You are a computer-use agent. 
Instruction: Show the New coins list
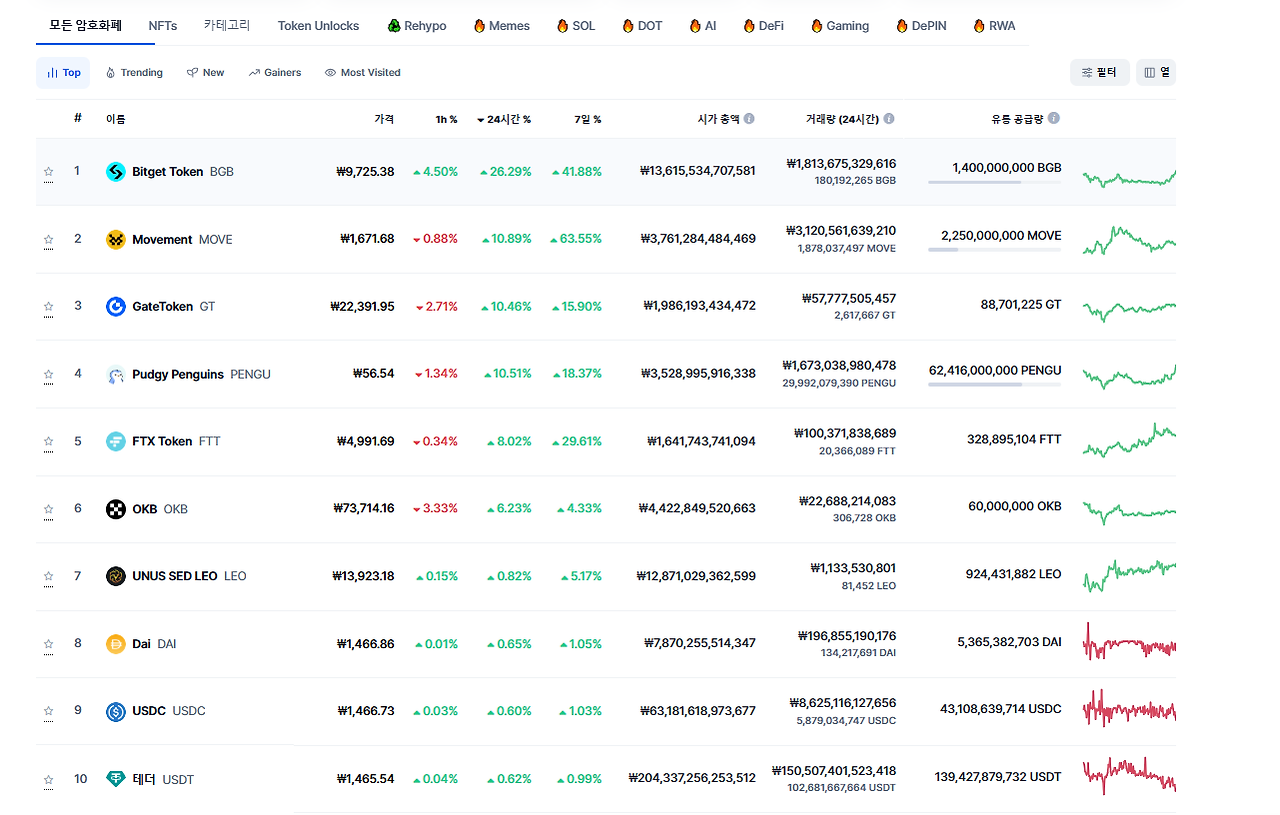[x=205, y=72]
